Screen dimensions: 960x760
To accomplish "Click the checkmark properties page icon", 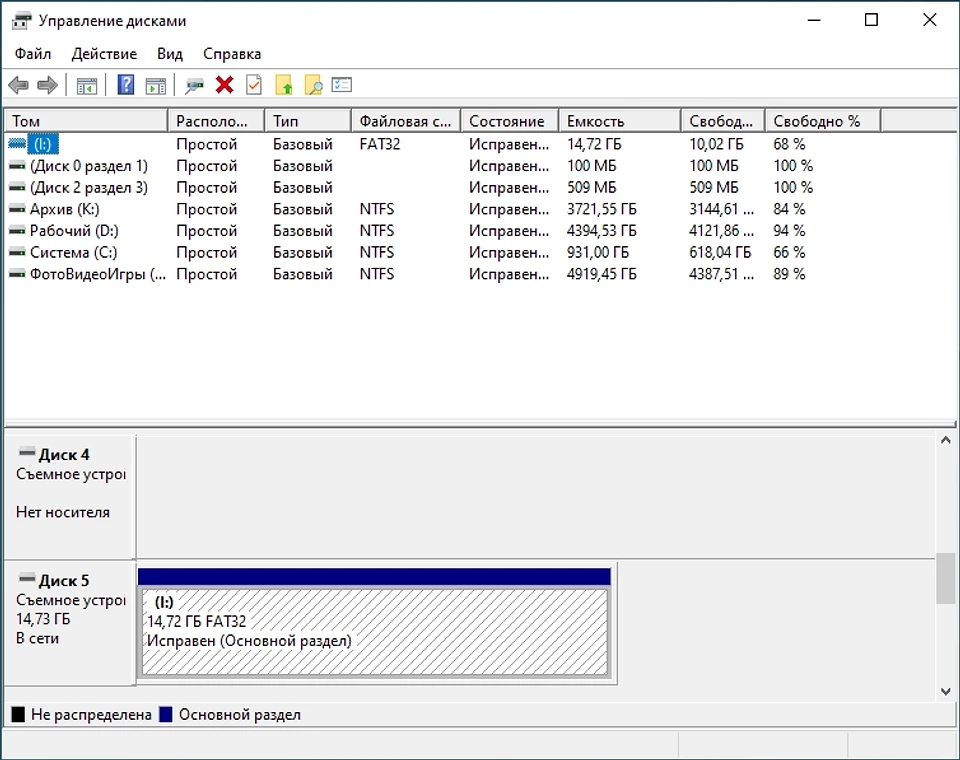I will pyautogui.click(x=254, y=86).
